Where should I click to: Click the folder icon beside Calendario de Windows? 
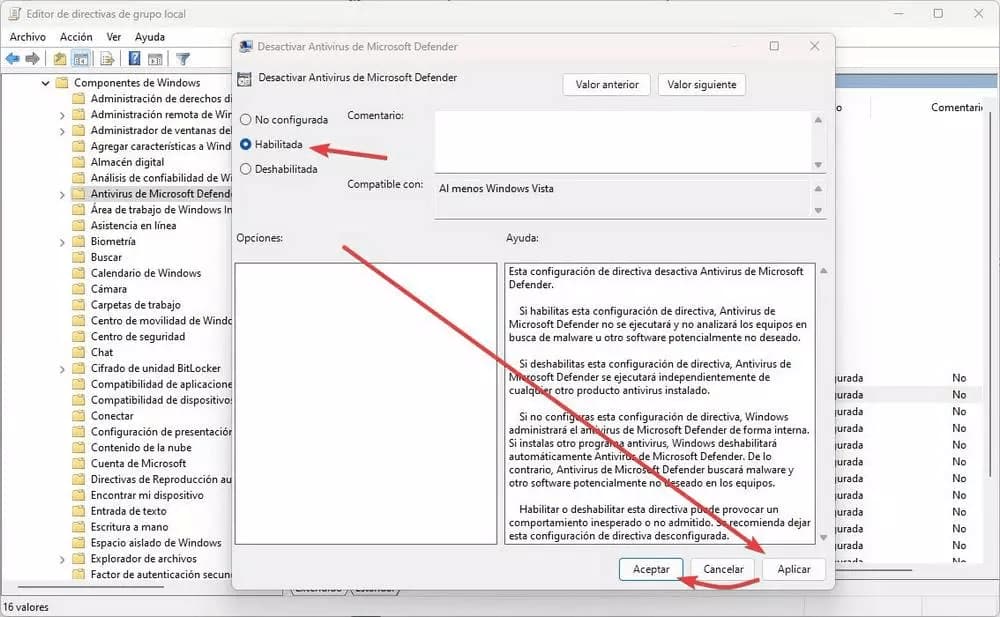[78, 273]
